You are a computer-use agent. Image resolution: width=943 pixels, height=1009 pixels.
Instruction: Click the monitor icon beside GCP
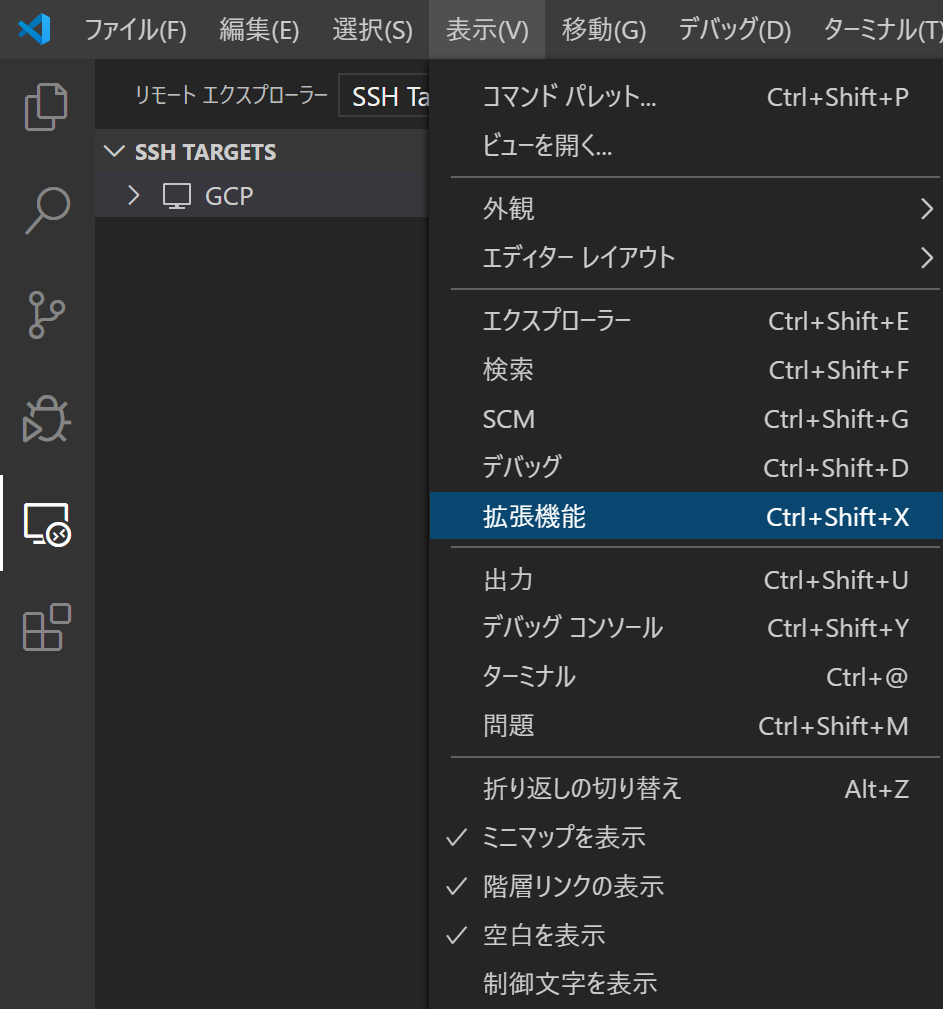pyautogui.click(x=176, y=196)
